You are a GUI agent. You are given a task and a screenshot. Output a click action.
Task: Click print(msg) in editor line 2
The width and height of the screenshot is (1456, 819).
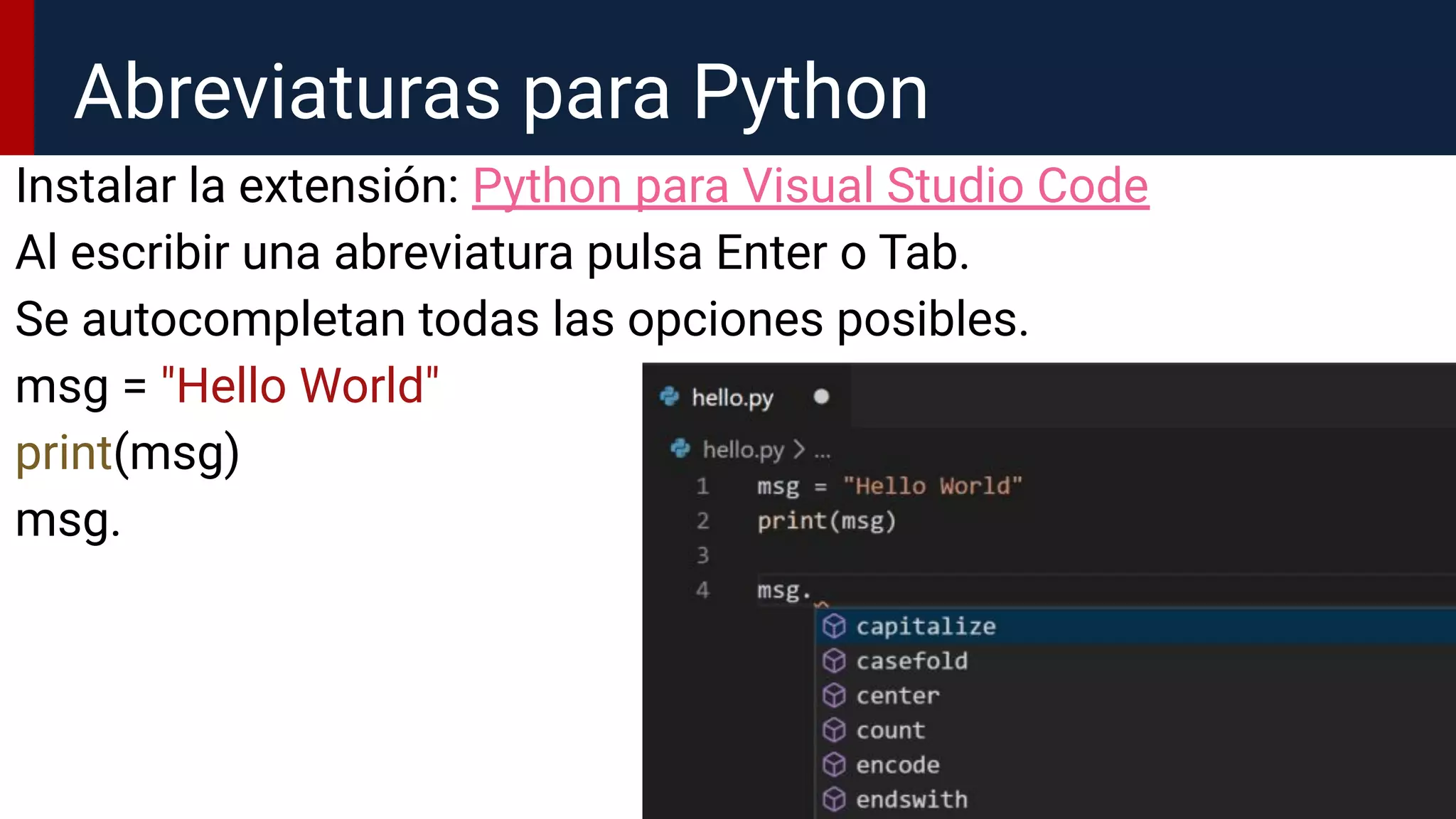point(826,521)
